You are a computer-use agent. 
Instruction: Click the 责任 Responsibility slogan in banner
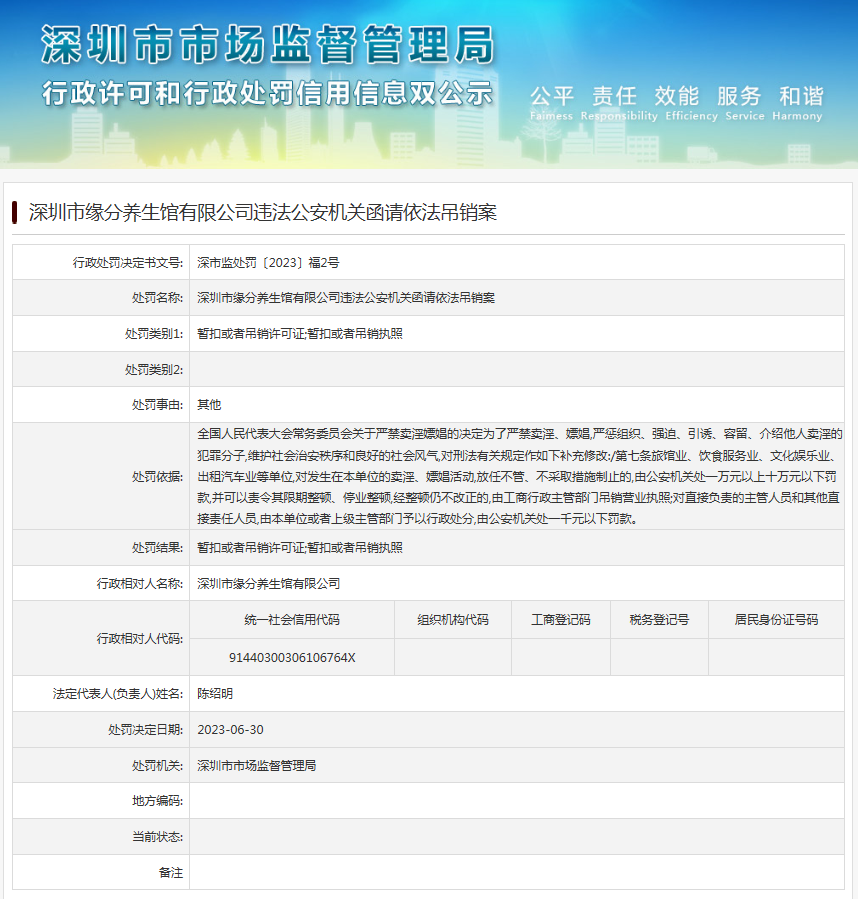click(x=618, y=103)
